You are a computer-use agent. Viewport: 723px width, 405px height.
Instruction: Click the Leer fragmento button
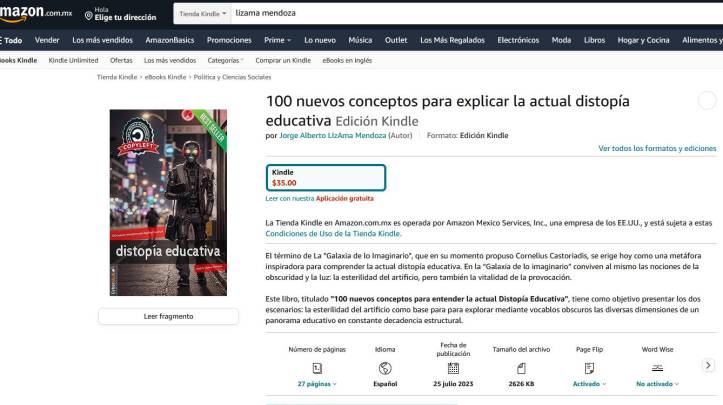[168, 316]
